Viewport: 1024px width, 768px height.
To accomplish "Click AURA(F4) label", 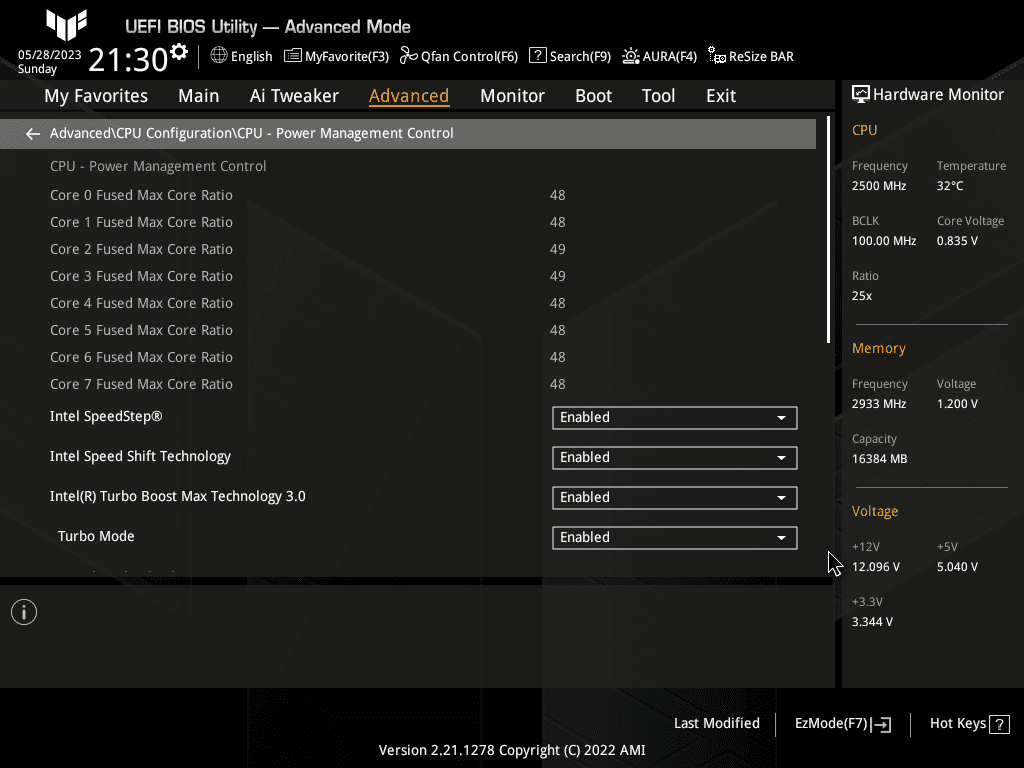I will coord(669,57).
